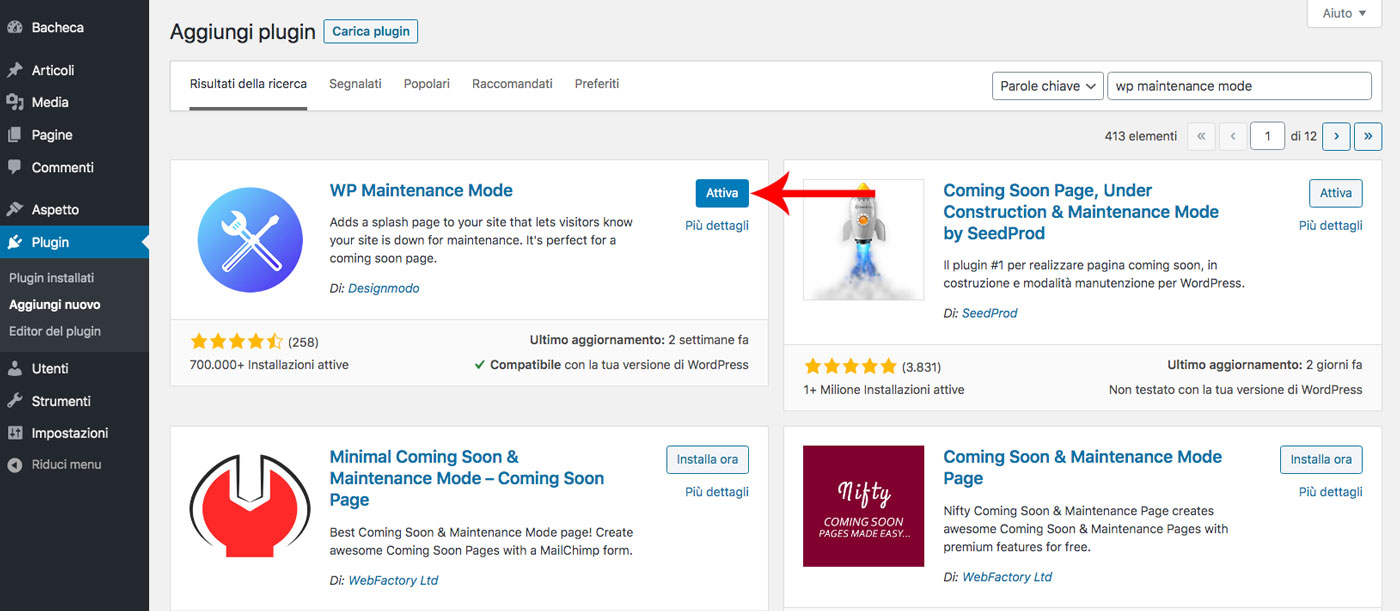1400x611 pixels.
Task: Open Editor del plugin submenu item
Action: point(55,331)
